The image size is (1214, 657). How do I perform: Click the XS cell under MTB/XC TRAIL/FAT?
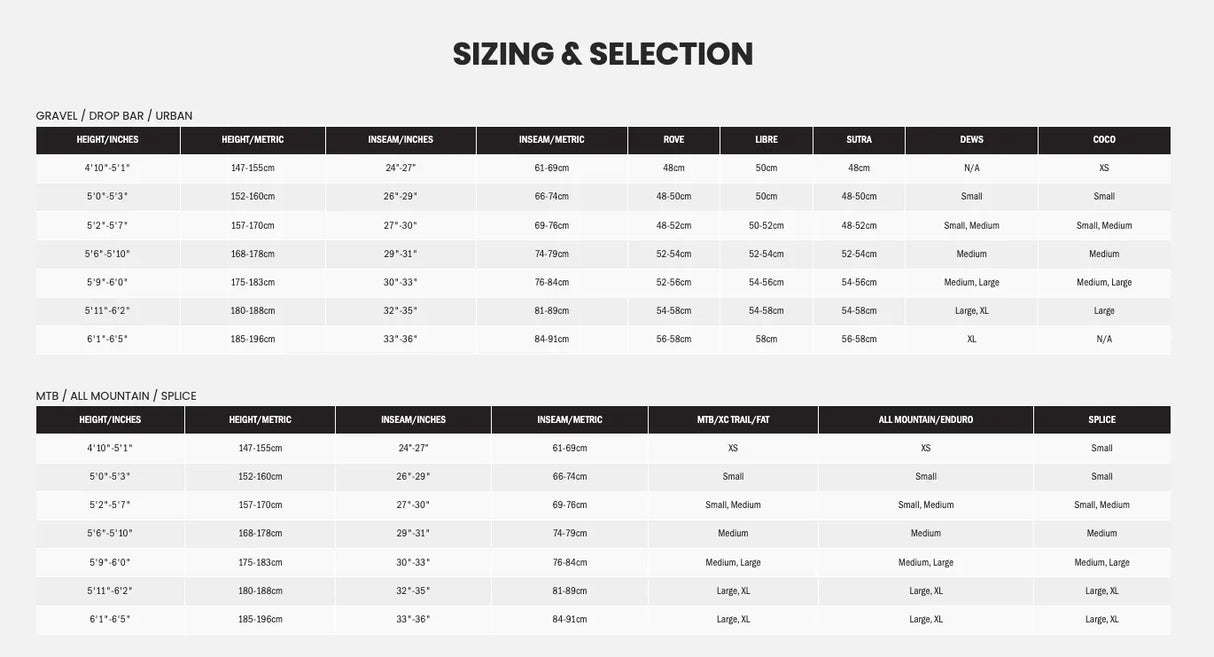(733, 448)
